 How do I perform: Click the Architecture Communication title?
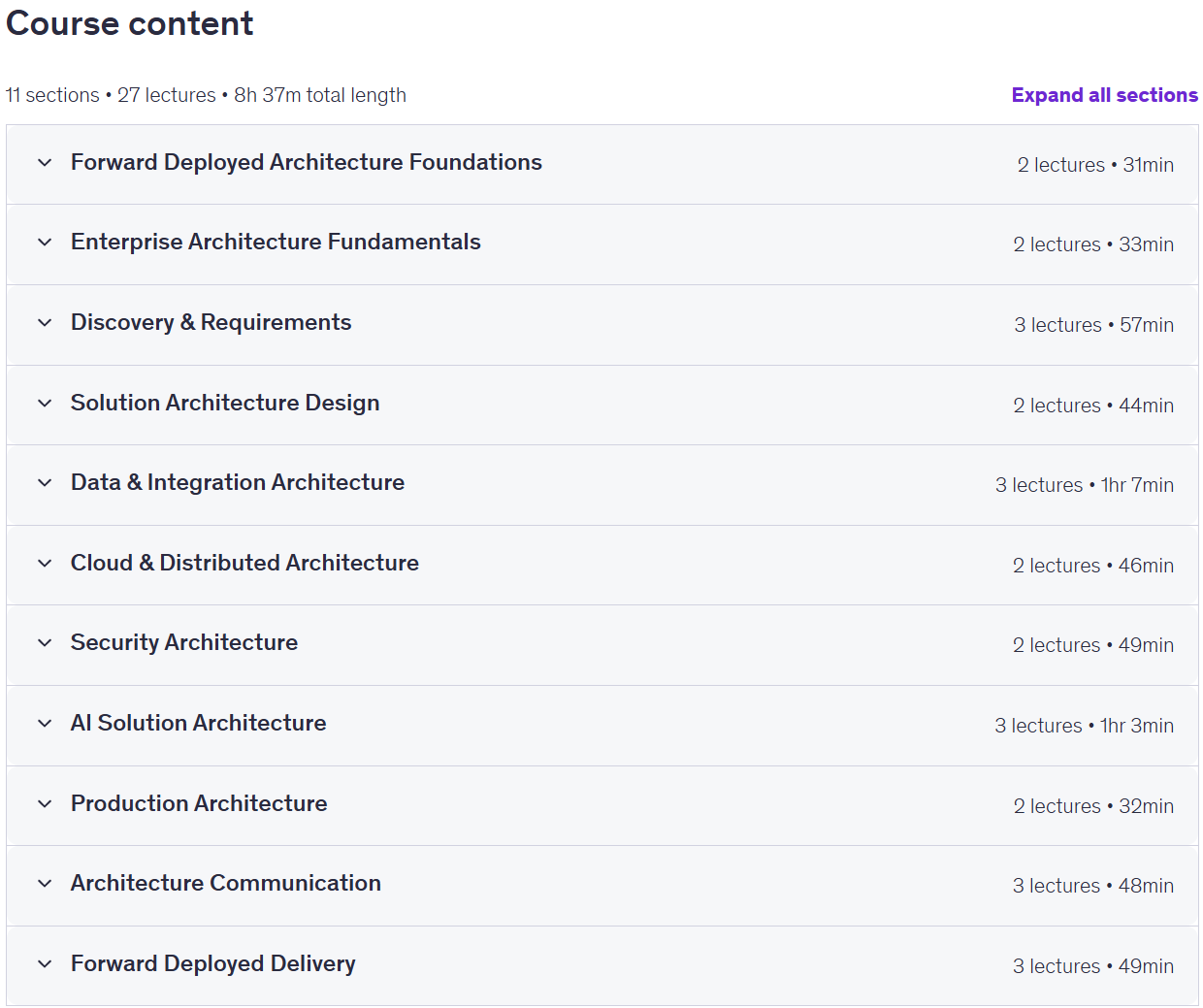[226, 883]
